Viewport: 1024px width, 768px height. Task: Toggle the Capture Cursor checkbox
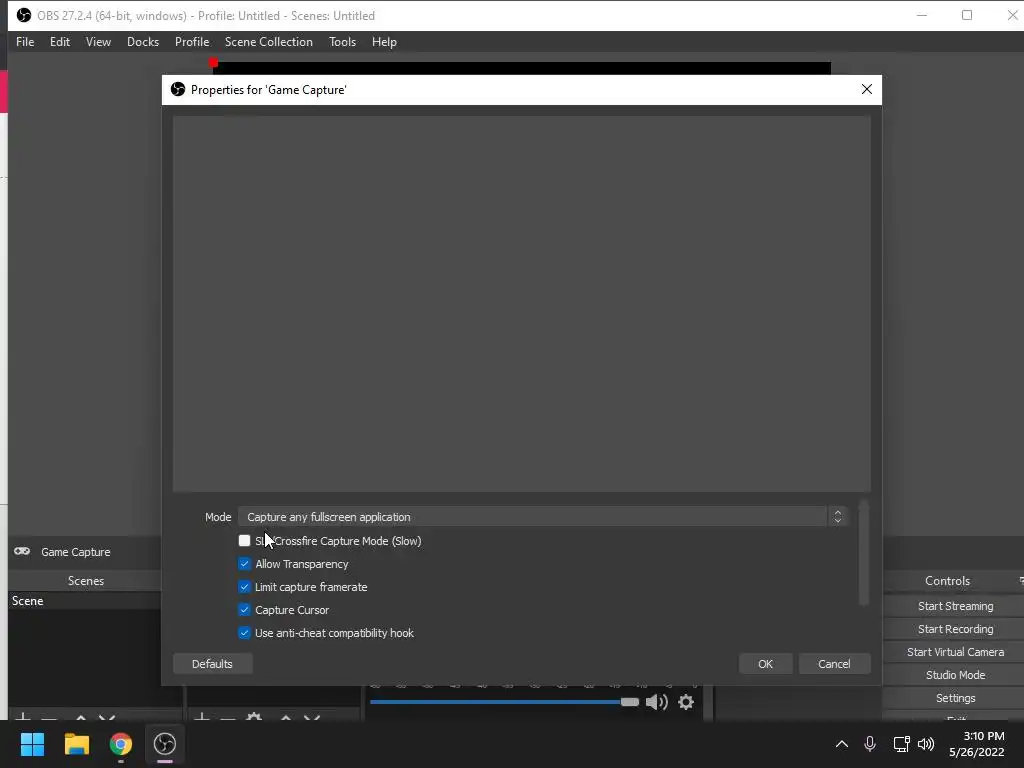coord(244,609)
